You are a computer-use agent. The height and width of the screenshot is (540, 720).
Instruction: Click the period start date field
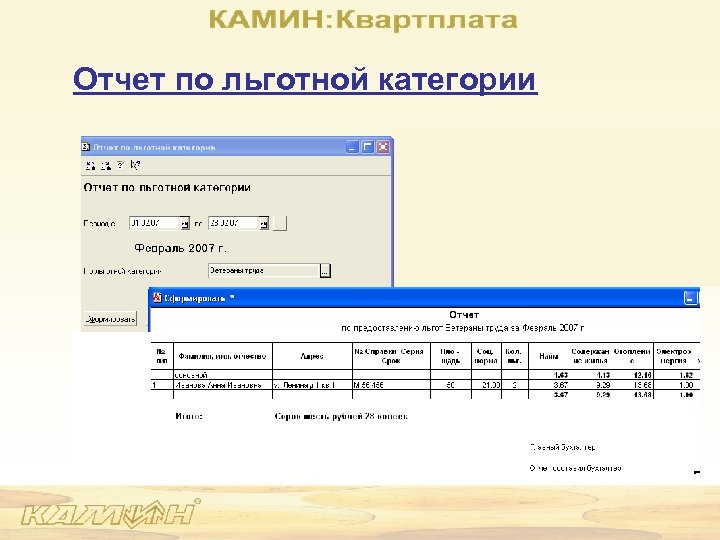154,223
